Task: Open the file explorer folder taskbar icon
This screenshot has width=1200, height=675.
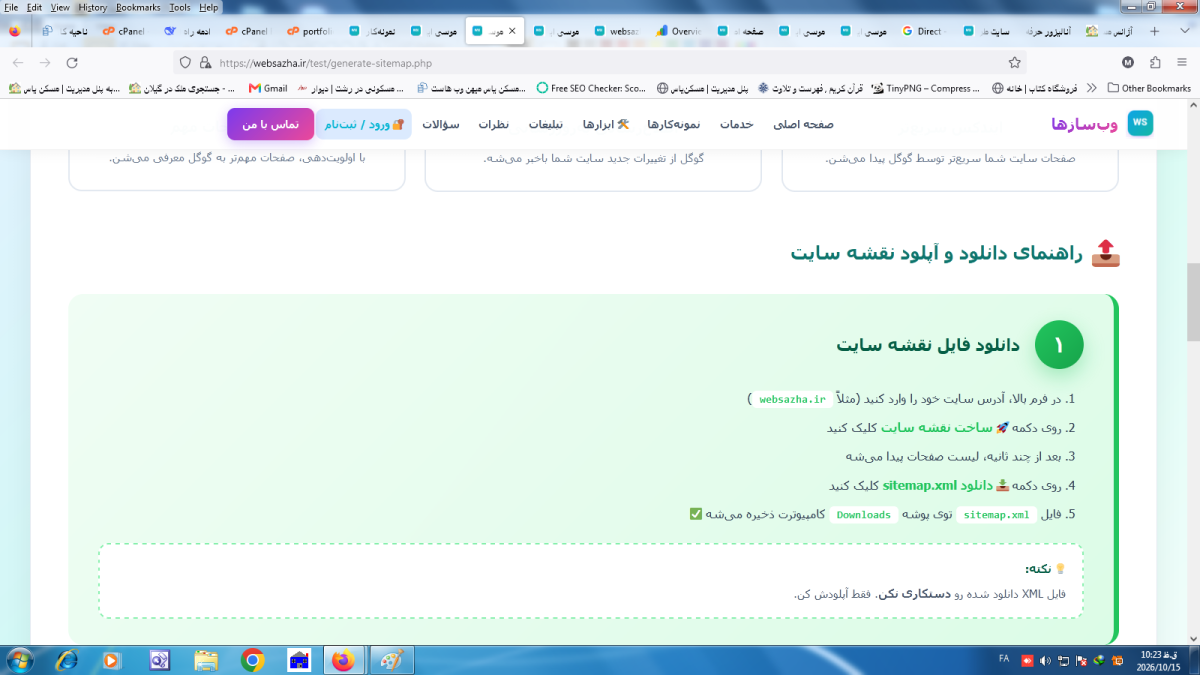Action: 206,660
